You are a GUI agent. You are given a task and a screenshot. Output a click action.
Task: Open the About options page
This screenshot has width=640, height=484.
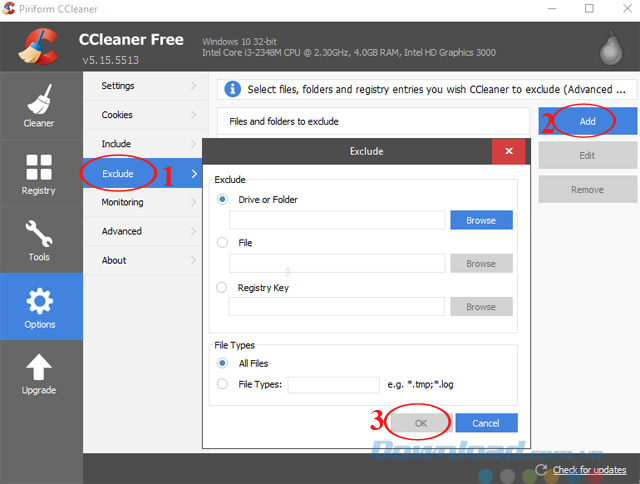coord(143,260)
